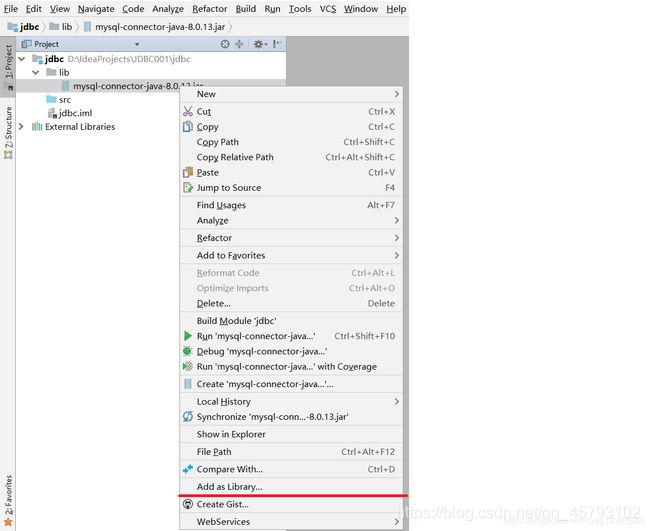Click Run with Coverage icon
This screenshot has height=531, width=650.
point(188,366)
